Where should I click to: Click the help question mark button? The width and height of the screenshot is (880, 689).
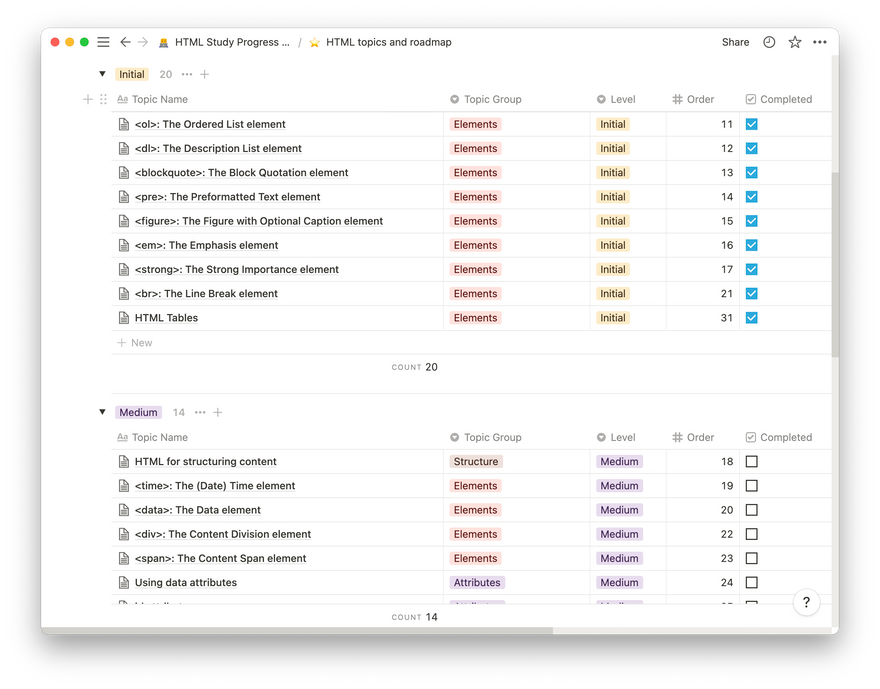coord(806,602)
